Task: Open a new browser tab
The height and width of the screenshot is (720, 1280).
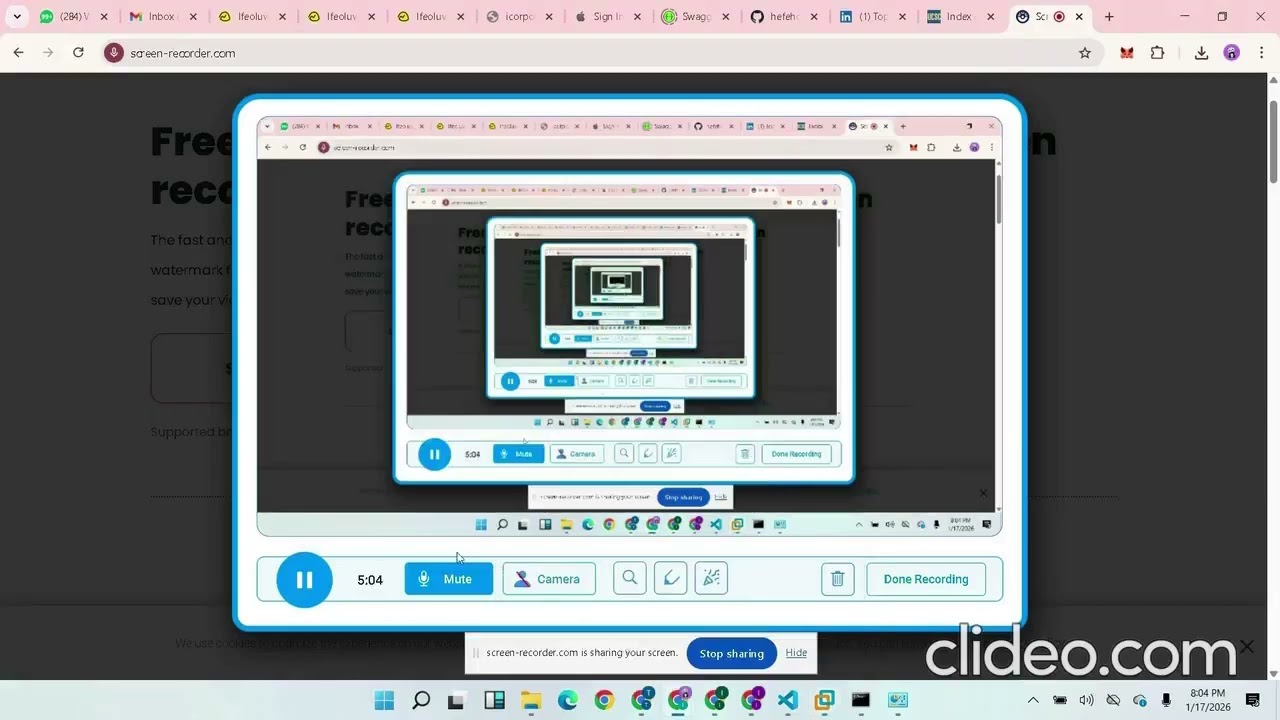Action: click(1109, 17)
